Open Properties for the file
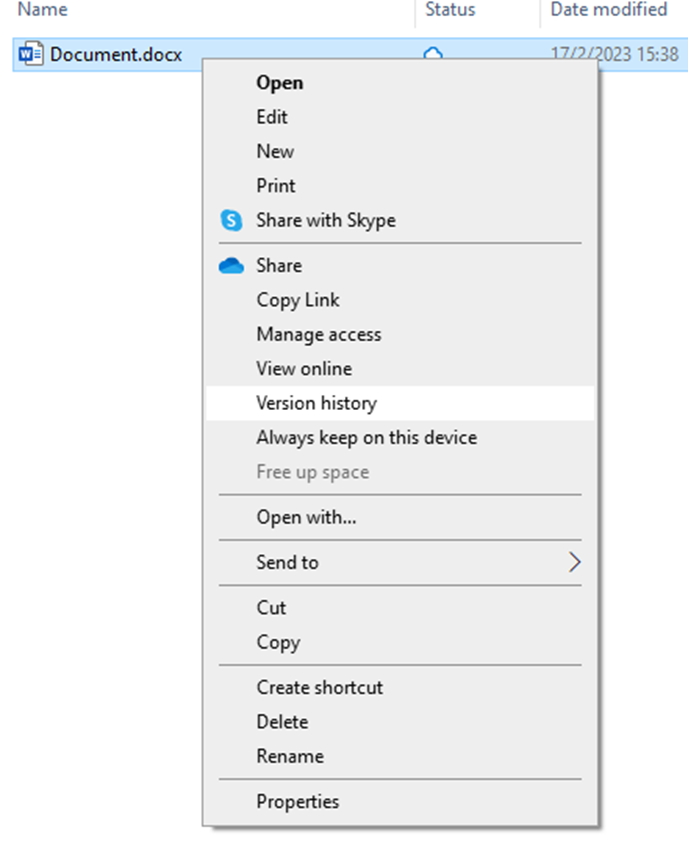This screenshot has height=844, width=688. point(297,802)
